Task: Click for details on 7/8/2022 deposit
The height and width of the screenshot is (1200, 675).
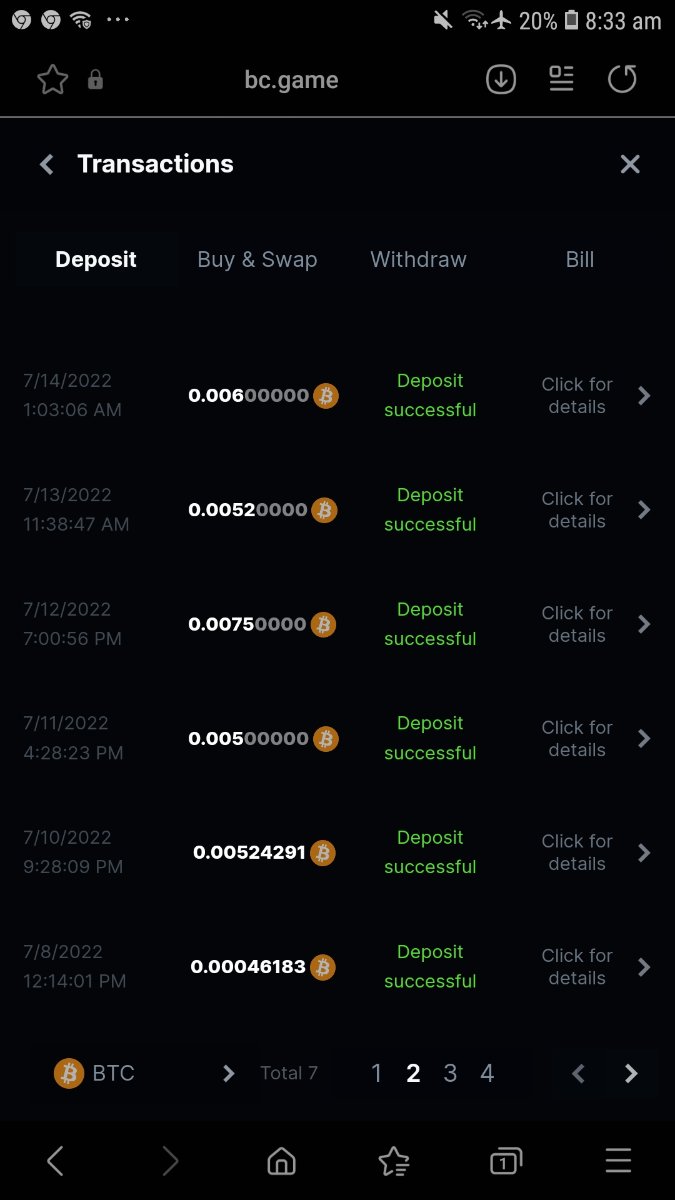Action: (x=577, y=967)
